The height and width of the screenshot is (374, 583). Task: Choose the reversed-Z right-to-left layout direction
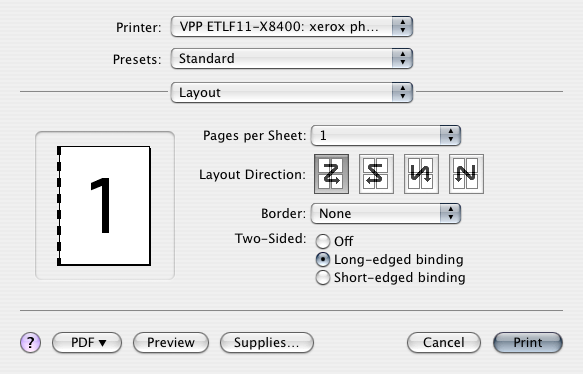point(376,174)
